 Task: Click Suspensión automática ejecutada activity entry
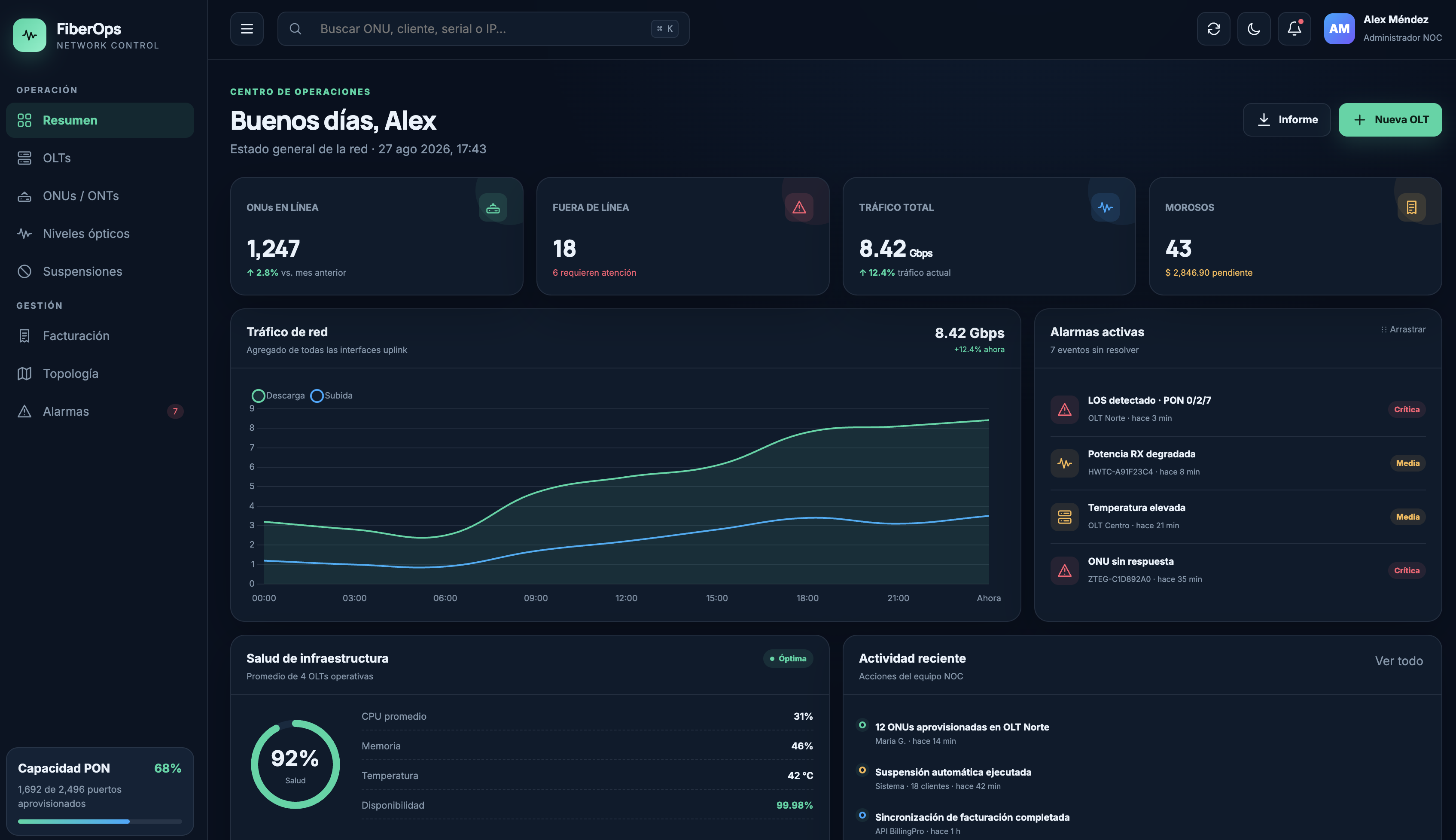click(953, 778)
